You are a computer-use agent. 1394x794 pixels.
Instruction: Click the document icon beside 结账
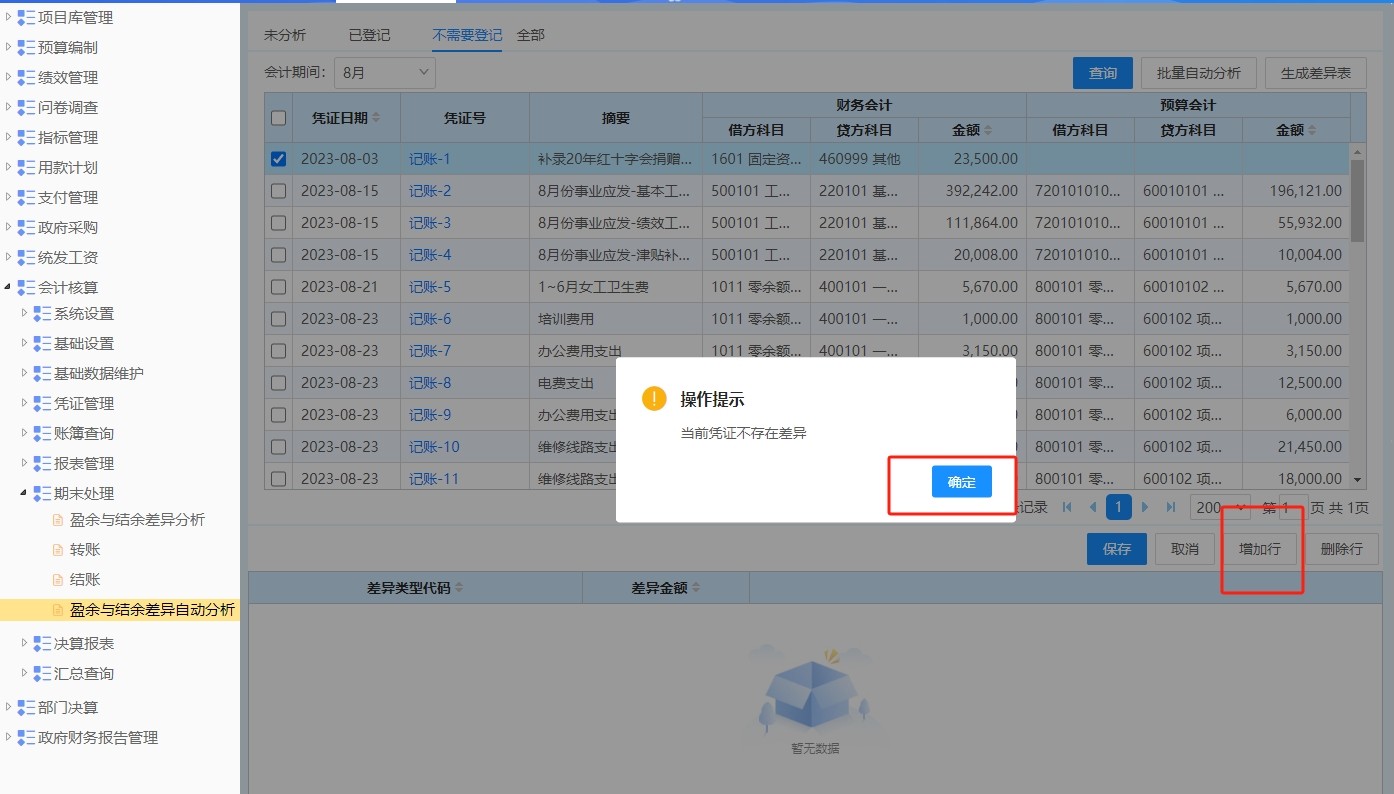[x=57, y=580]
